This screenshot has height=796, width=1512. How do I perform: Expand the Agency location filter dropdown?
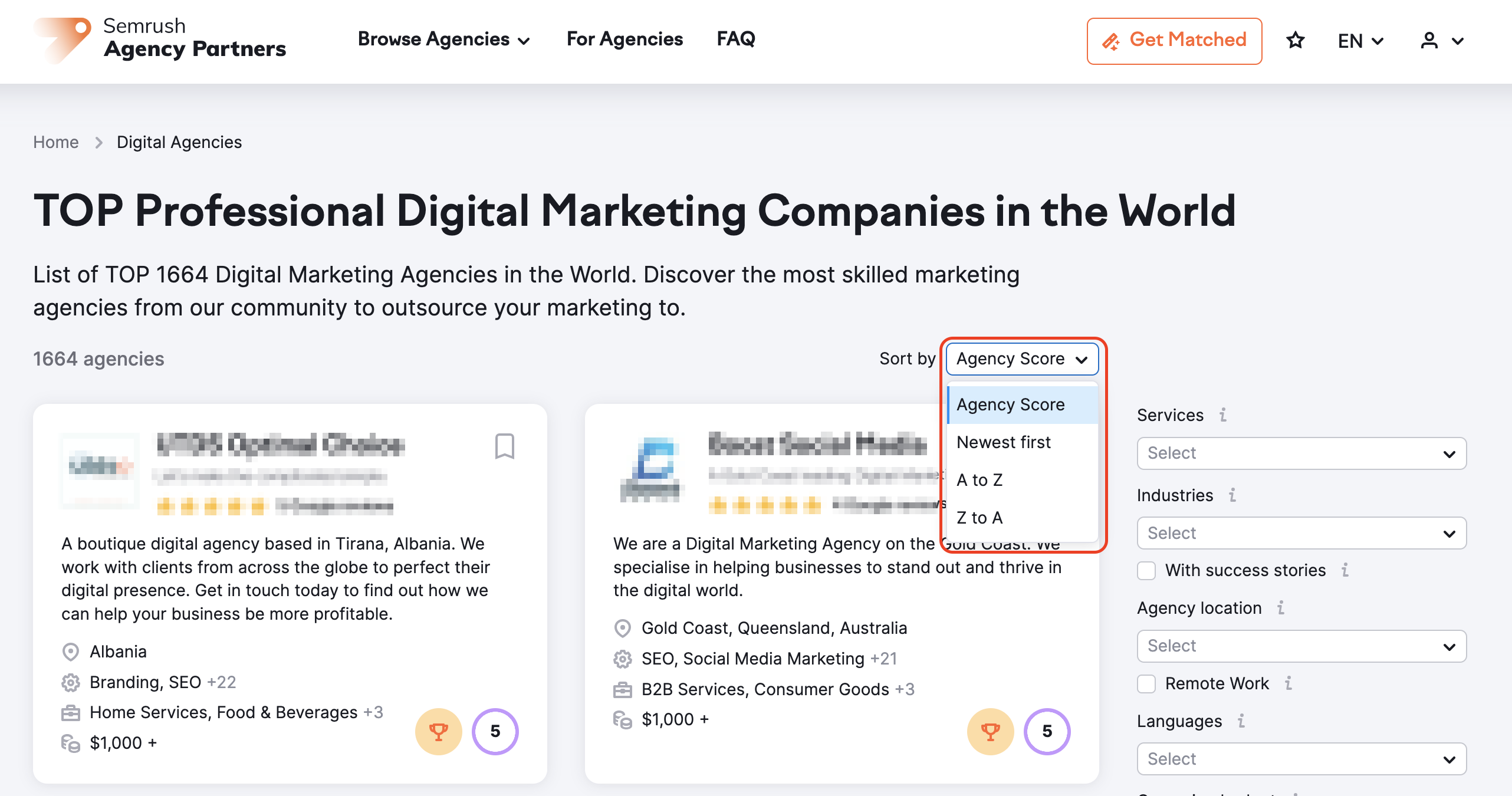click(1300, 645)
